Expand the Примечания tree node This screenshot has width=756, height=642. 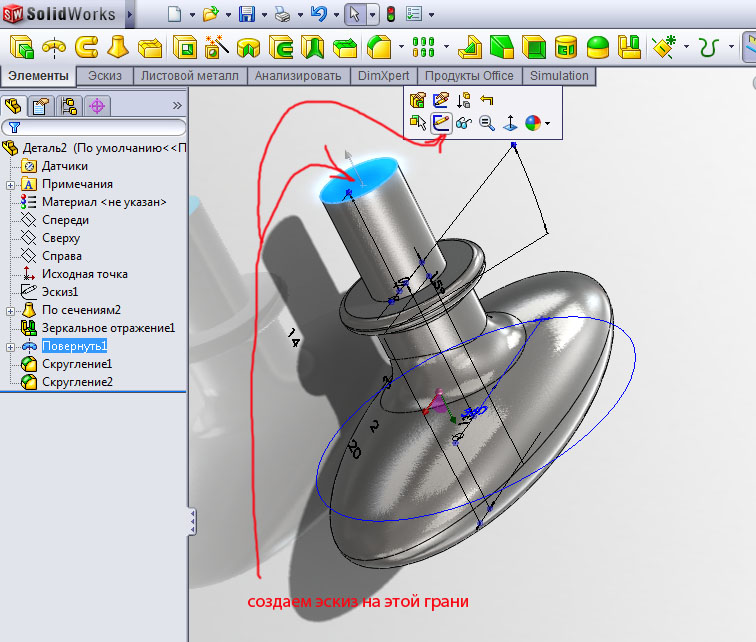(x=10, y=184)
